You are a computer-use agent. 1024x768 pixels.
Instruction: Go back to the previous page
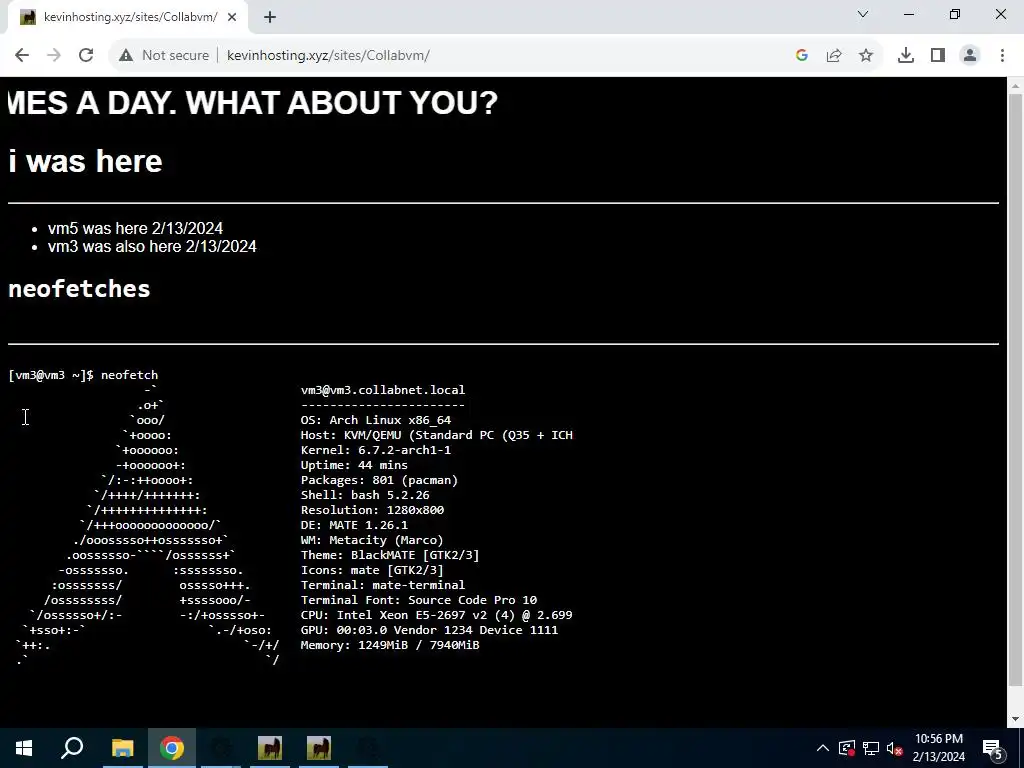(x=22, y=56)
